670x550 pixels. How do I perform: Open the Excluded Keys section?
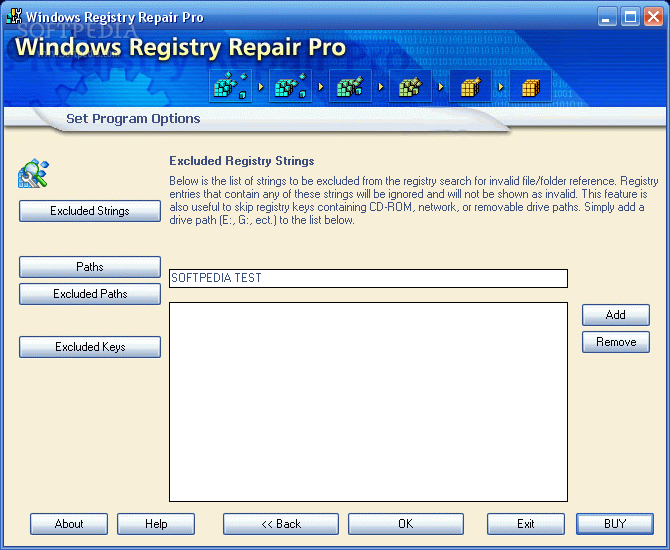pos(90,347)
